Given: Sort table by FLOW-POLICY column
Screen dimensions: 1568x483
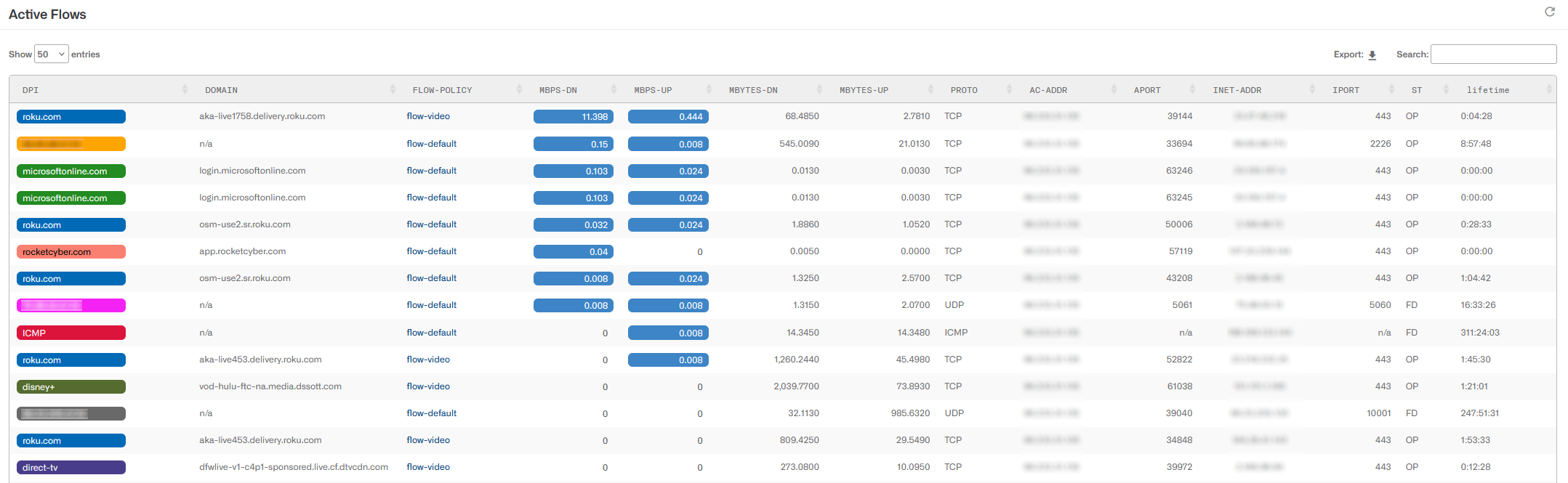Looking at the screenshot, I should pos(463,89).
